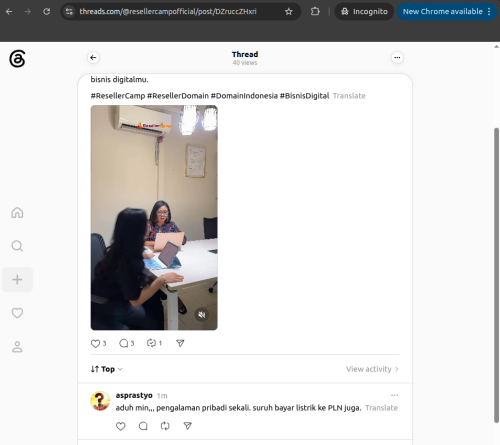Open the #ResellerCamp hashtag
Screen dimensions: 500x445
(x=118, y=96)
